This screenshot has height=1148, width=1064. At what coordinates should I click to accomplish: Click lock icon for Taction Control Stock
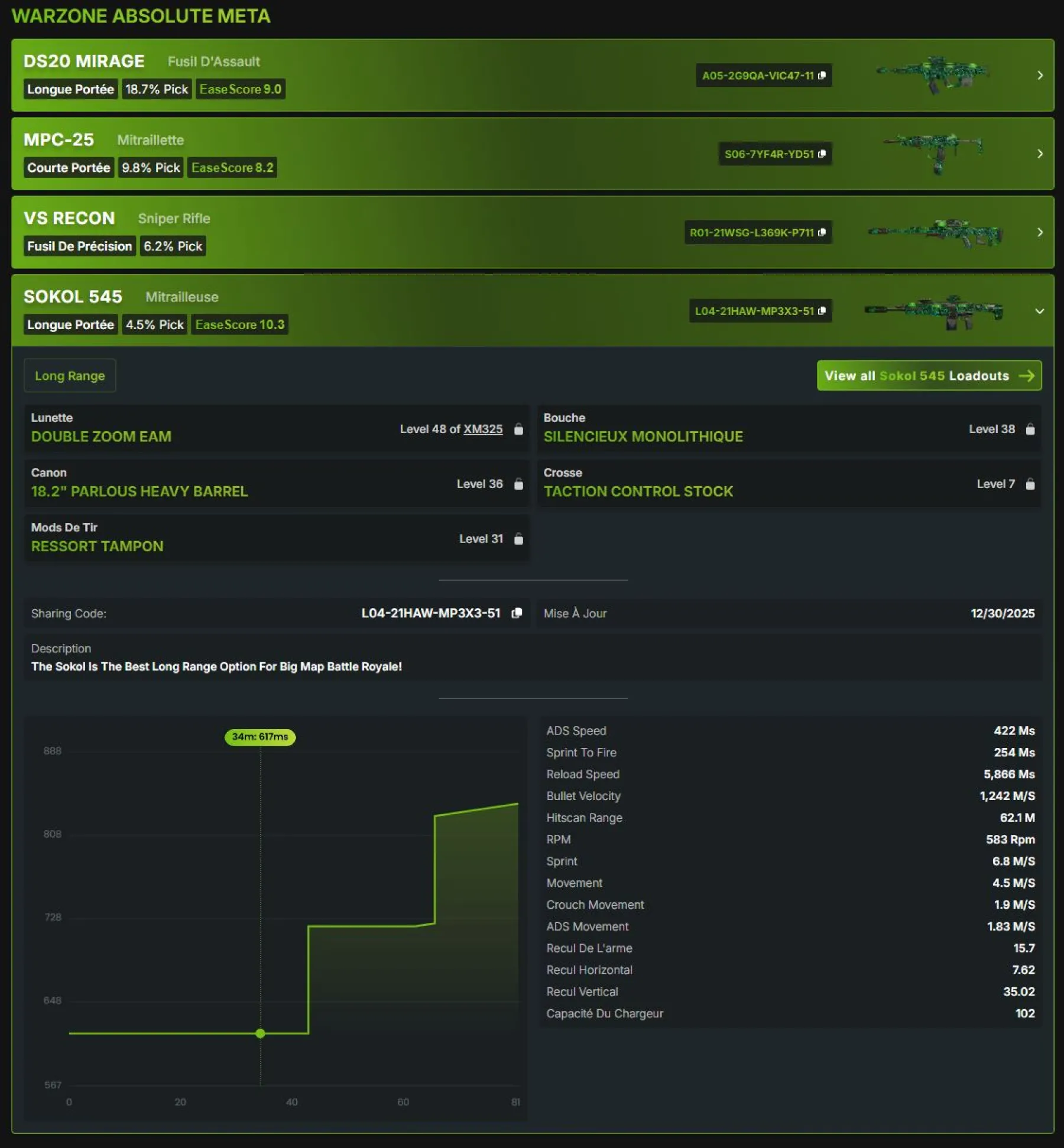coord(1030,484)
